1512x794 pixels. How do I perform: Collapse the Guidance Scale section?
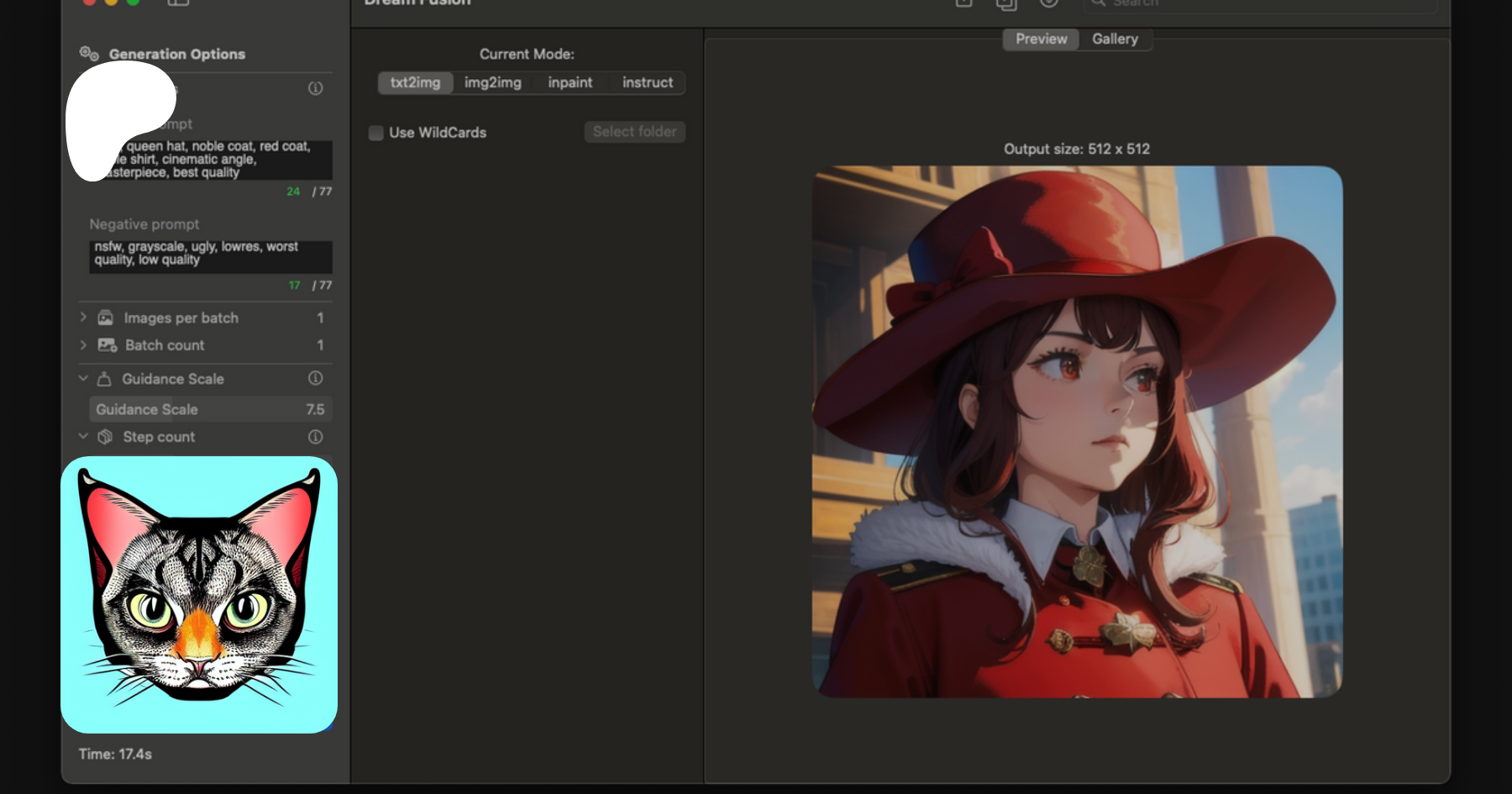click(83, 379)
